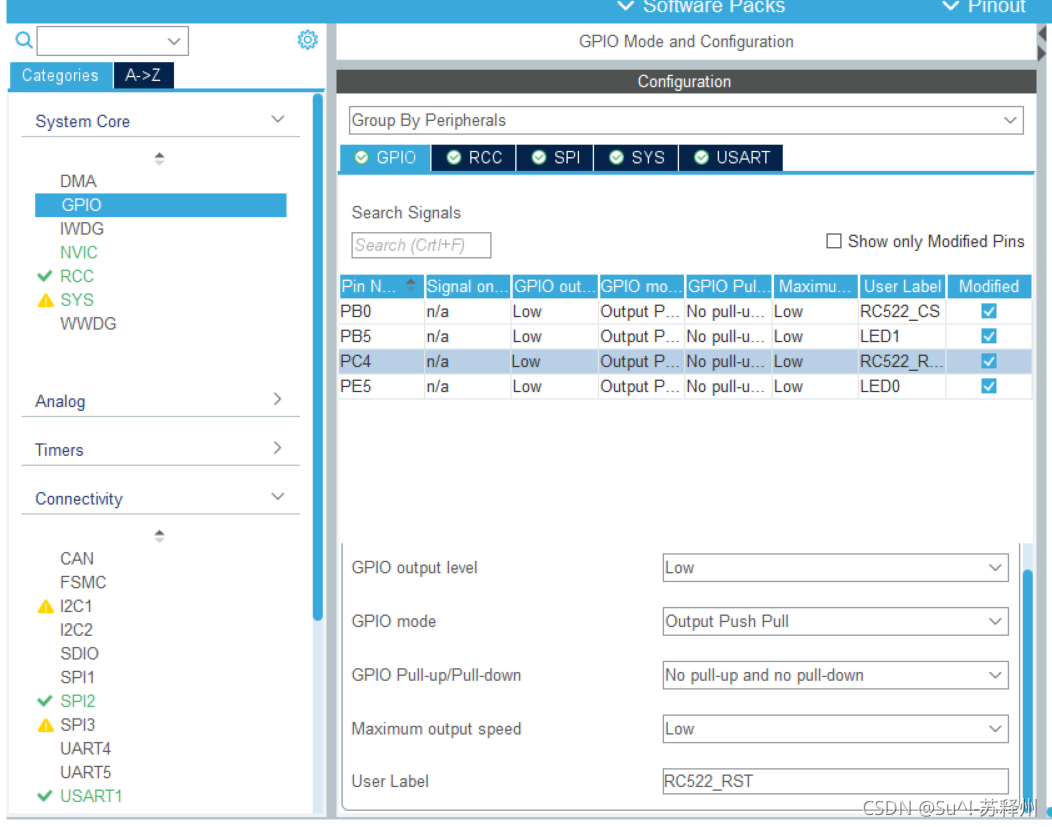Open the Maximum output speed dropdown
The height and width of the screenshot is (827, 1052).
[x=835, y=729]
